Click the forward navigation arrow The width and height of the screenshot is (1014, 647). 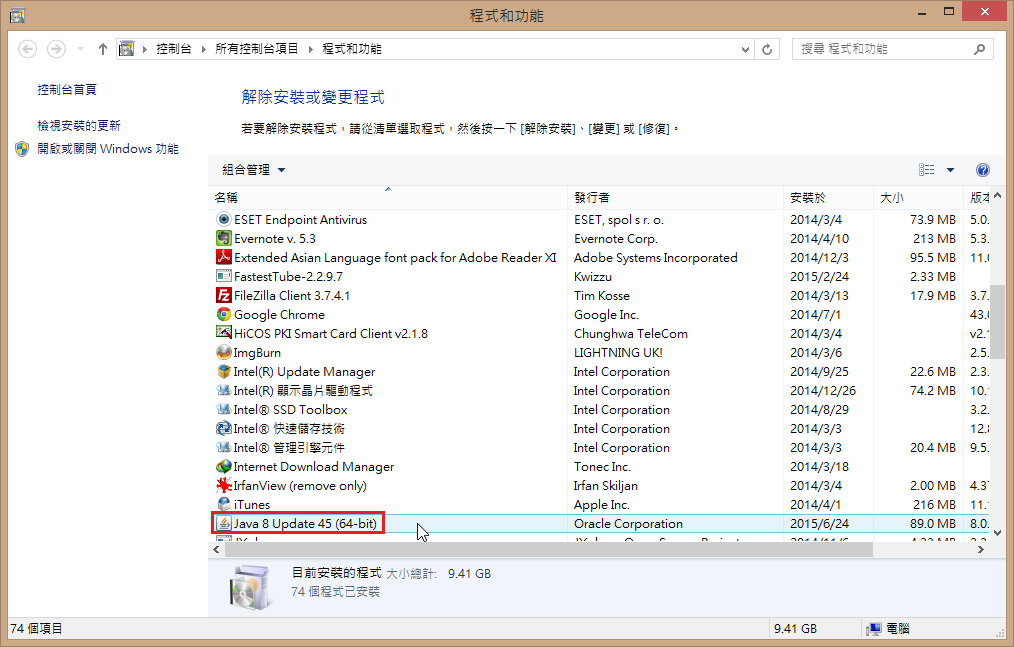pyautogui.click(x=56, y=49)
